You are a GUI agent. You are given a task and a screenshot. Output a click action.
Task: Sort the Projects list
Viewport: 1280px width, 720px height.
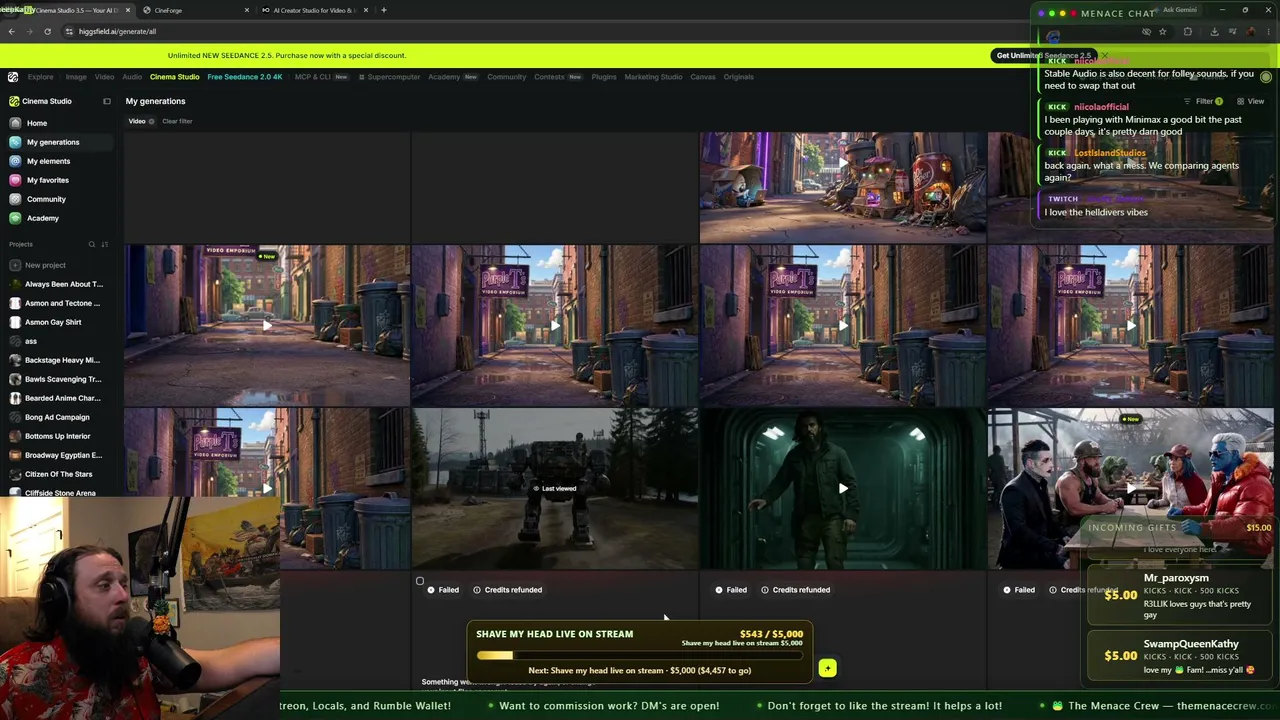coord(104,244)
